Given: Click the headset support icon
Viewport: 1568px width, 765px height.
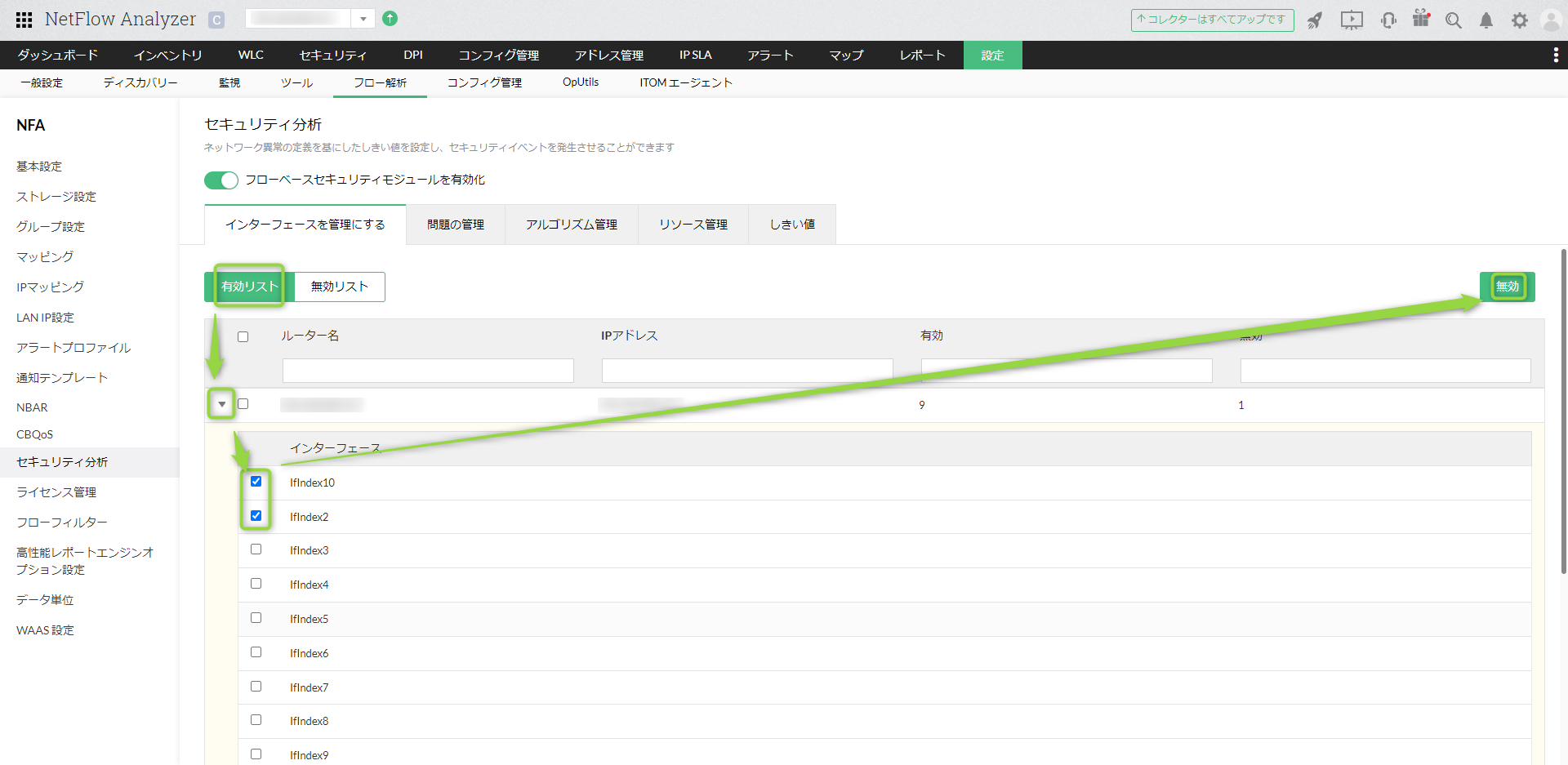Looking at the screenshot, I should pos(1388,20).
